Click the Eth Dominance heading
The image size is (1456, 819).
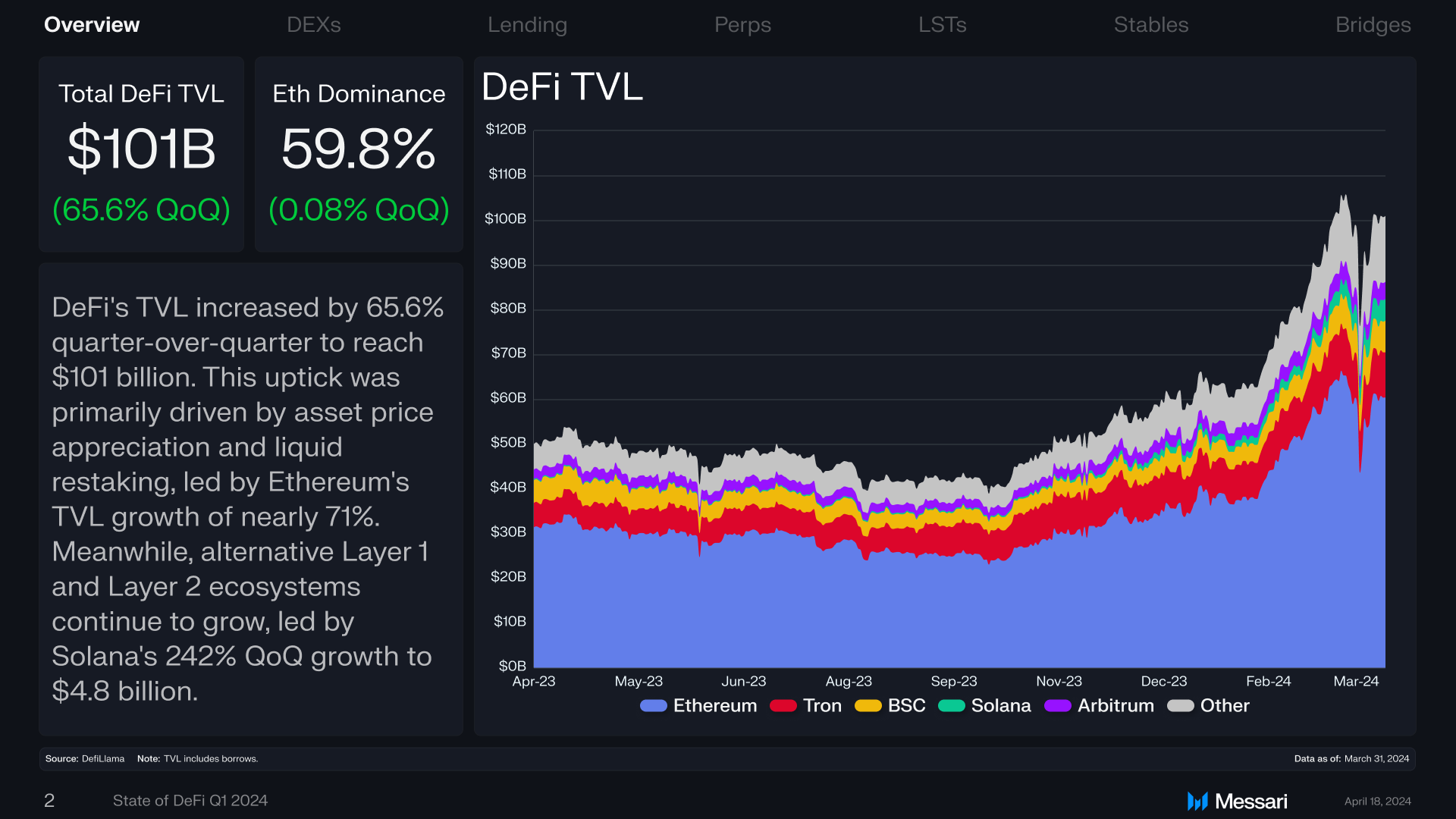359,94
